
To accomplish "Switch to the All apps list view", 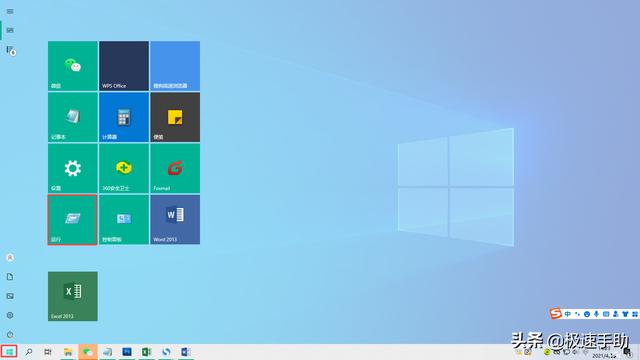I will (10, 50).
